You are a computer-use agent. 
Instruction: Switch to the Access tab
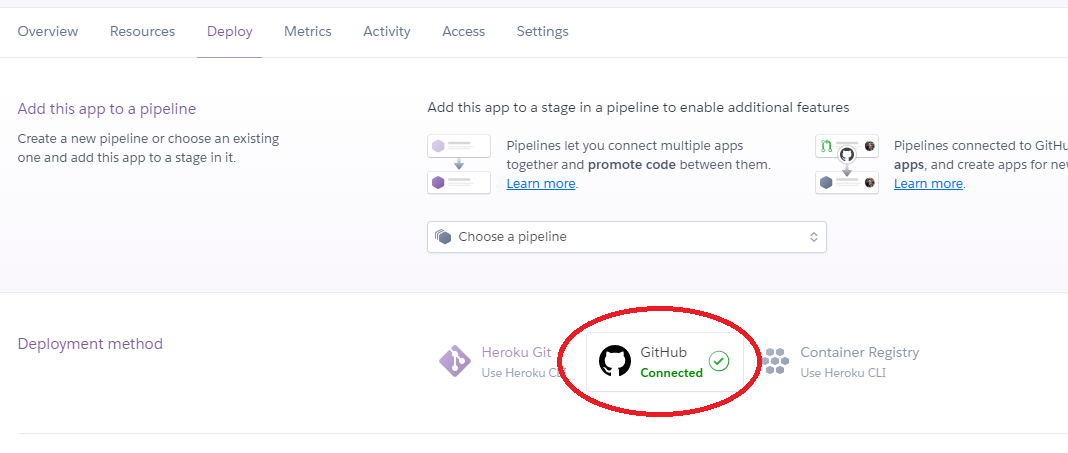point(464,31)
